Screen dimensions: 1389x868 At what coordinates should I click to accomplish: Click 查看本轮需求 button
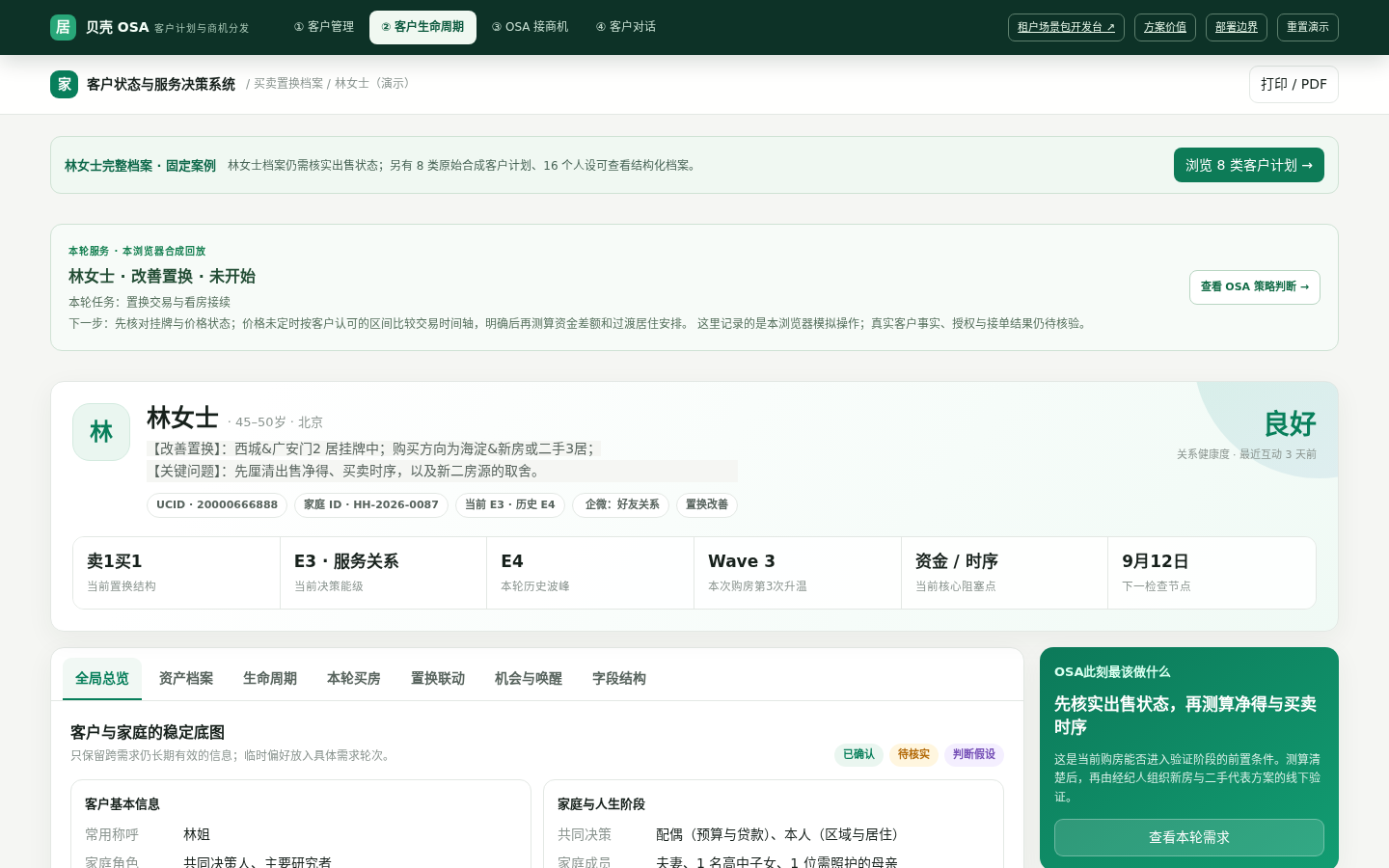(1189, 837)
